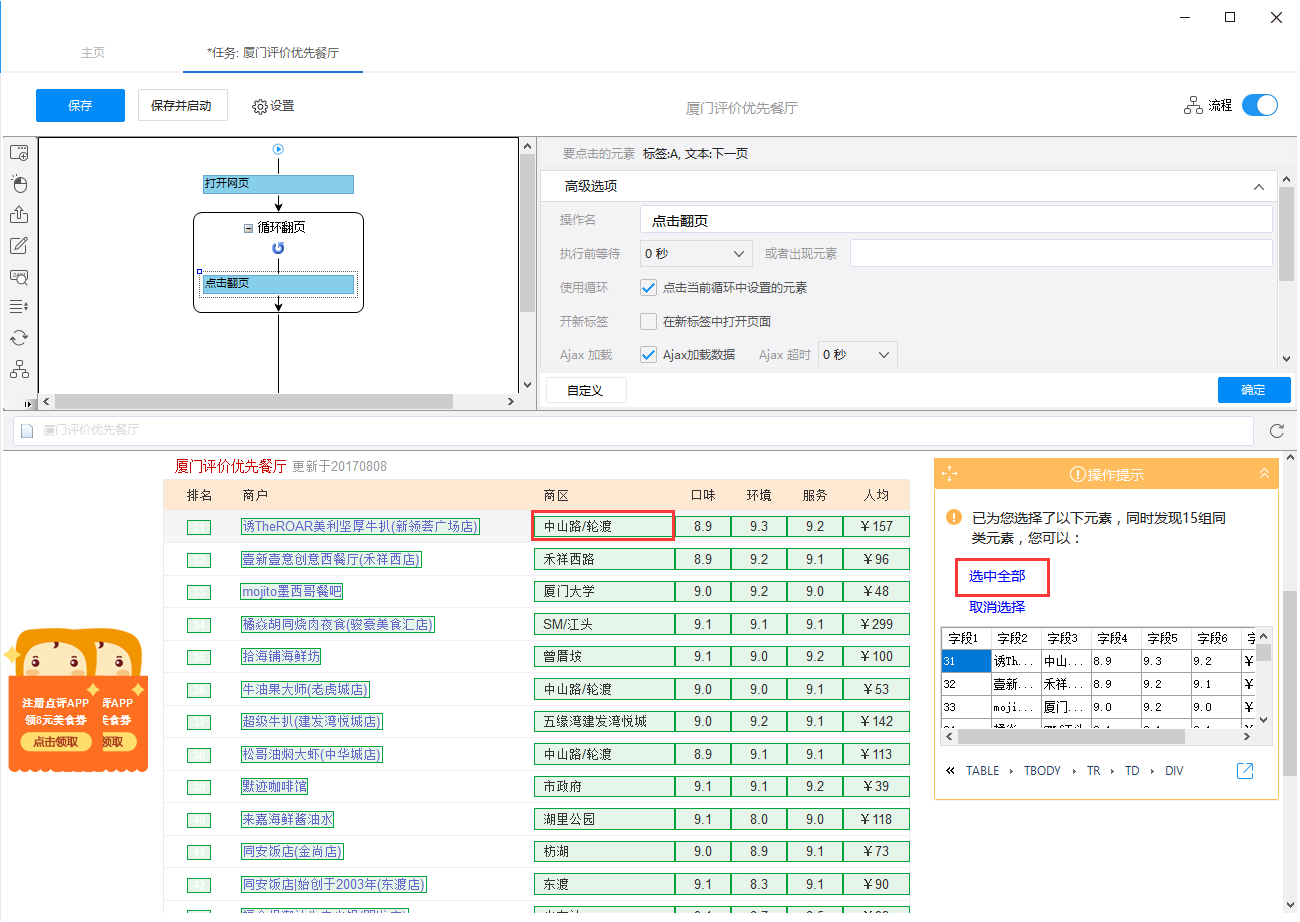Uncheck 点击当前循环中设置的元素 checkbox

648,287
